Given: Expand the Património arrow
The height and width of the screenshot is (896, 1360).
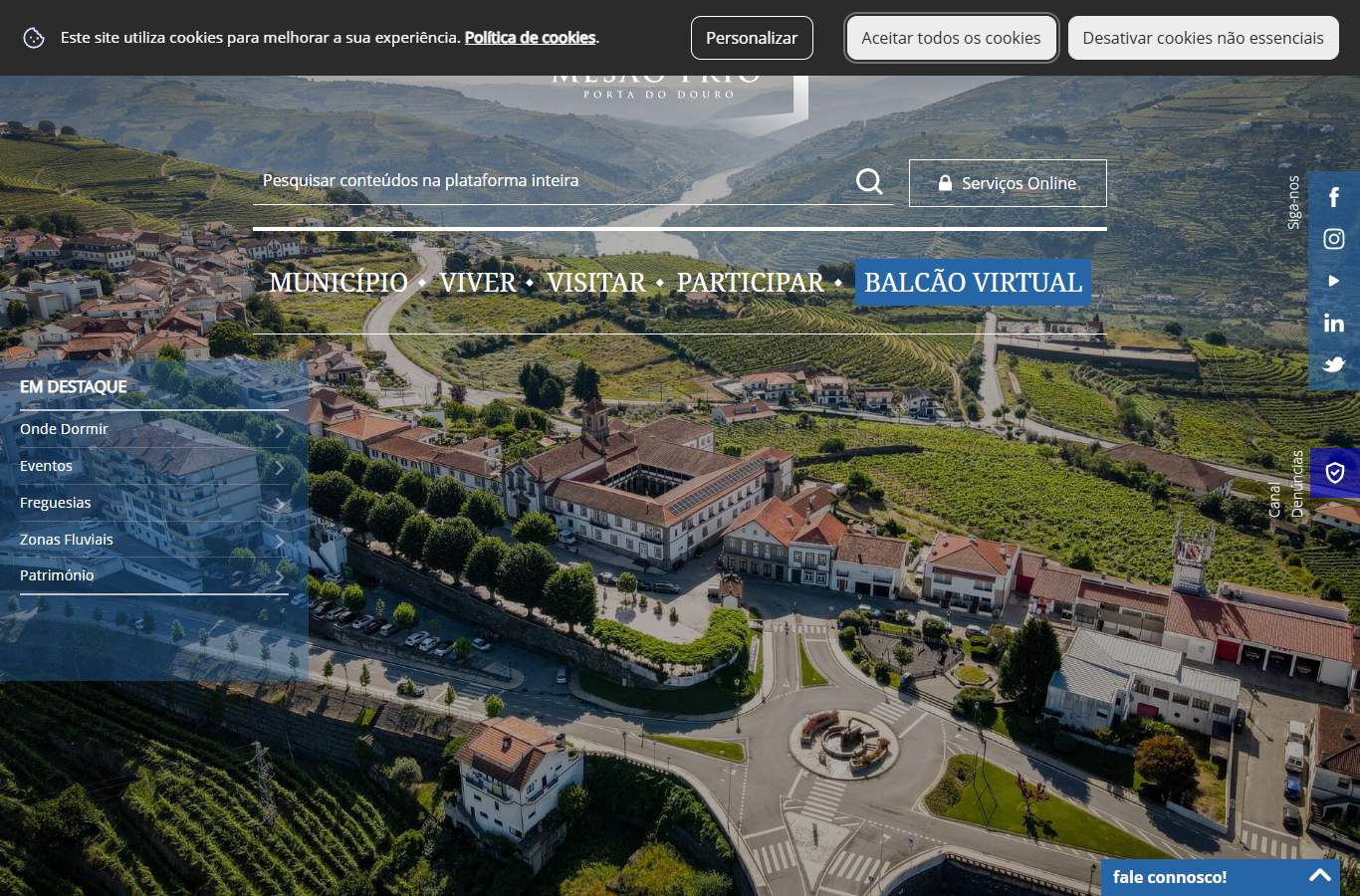Looking at the screenshot, I should 280,575.
